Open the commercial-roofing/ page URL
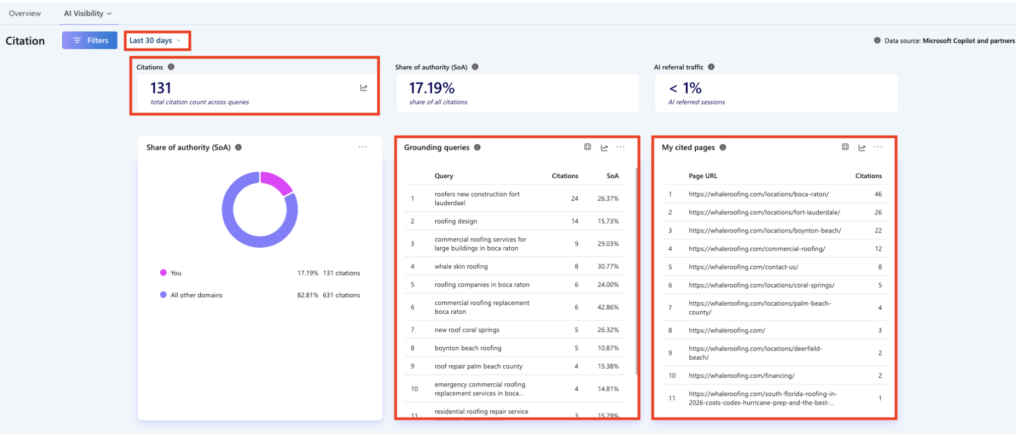The height and width of the screenshot is (444, 1024). click(x=758, y=249)
